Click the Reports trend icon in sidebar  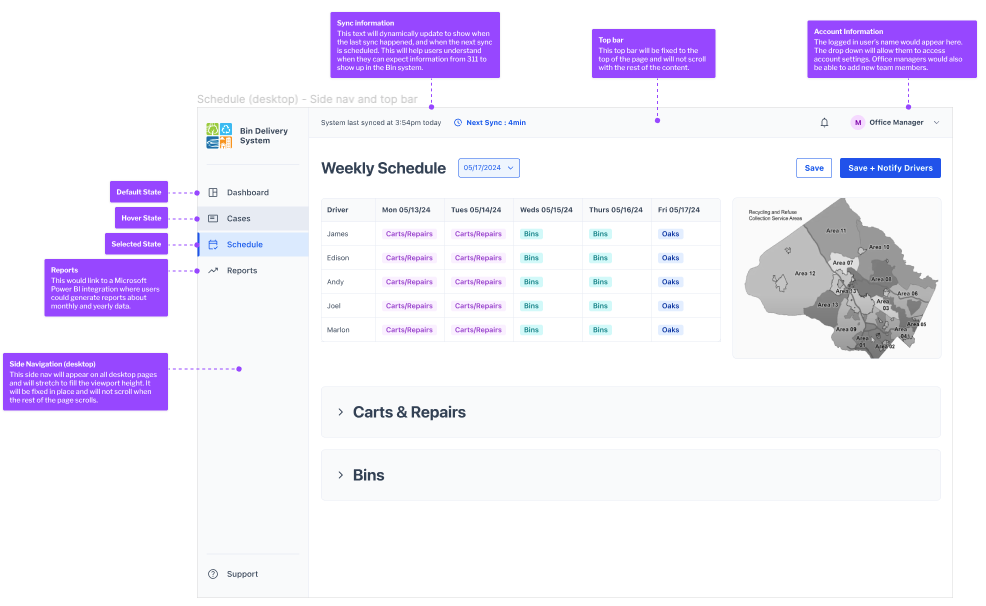pos(213,271)
